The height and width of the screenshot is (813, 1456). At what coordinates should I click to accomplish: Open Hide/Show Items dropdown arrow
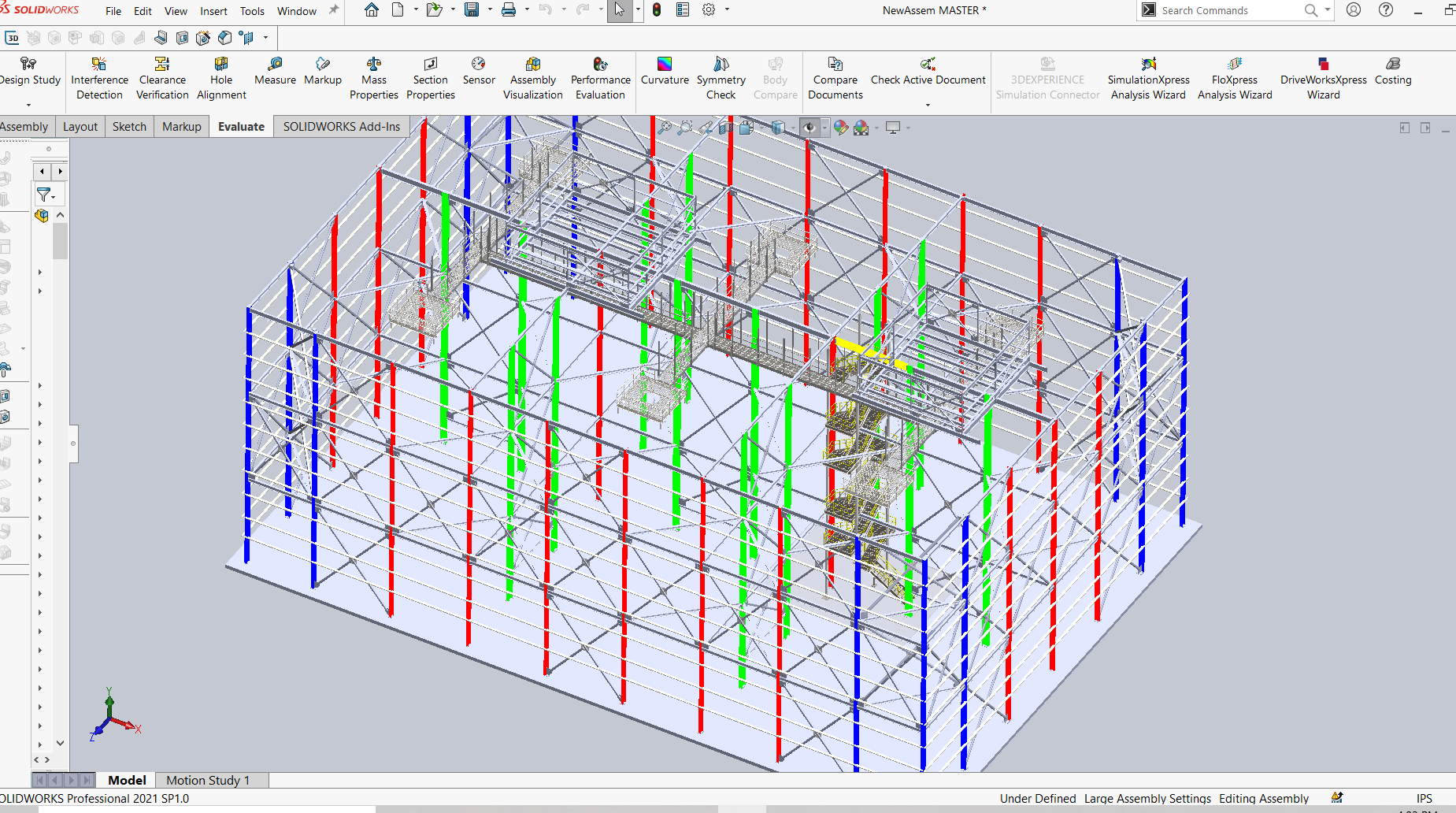(x=824, y=128)
